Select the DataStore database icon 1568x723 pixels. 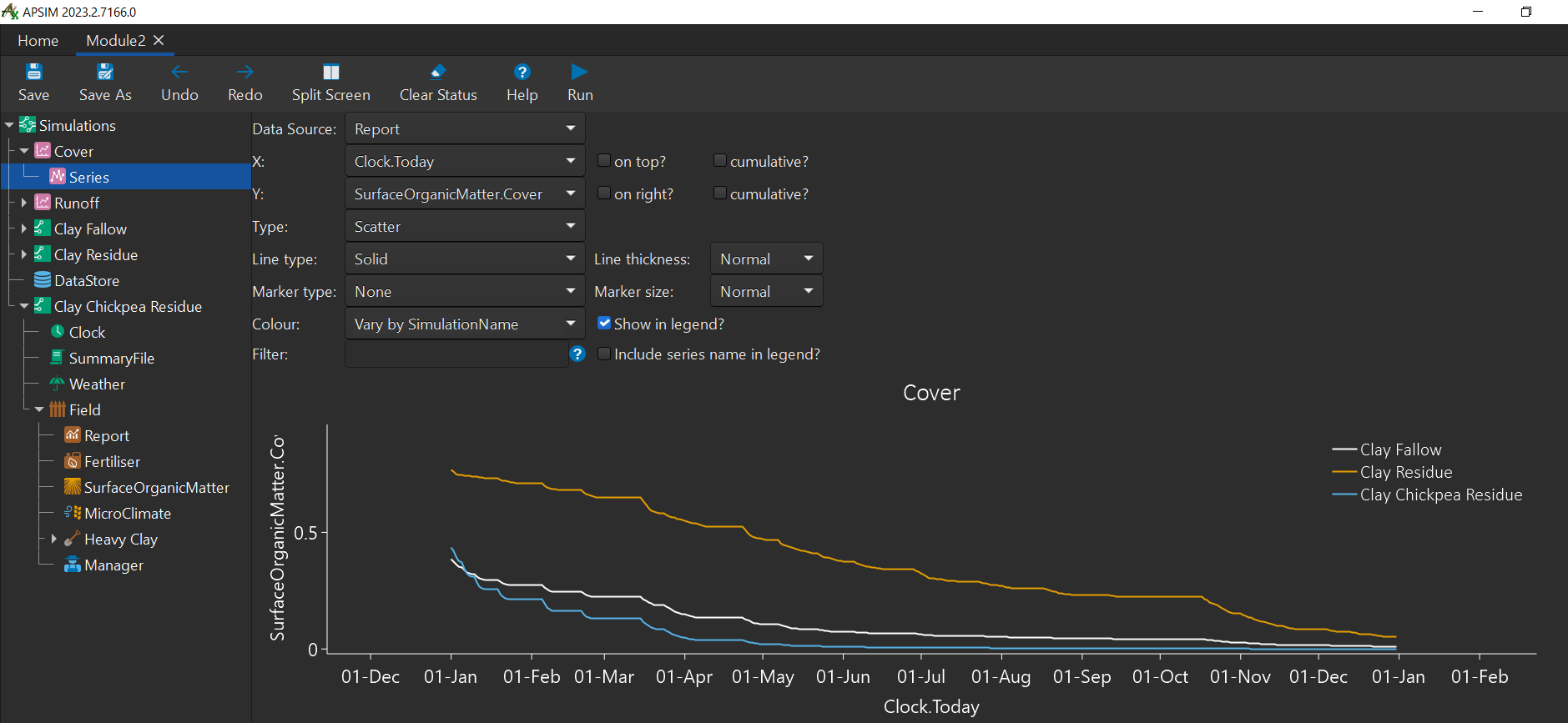coord(43,280)
